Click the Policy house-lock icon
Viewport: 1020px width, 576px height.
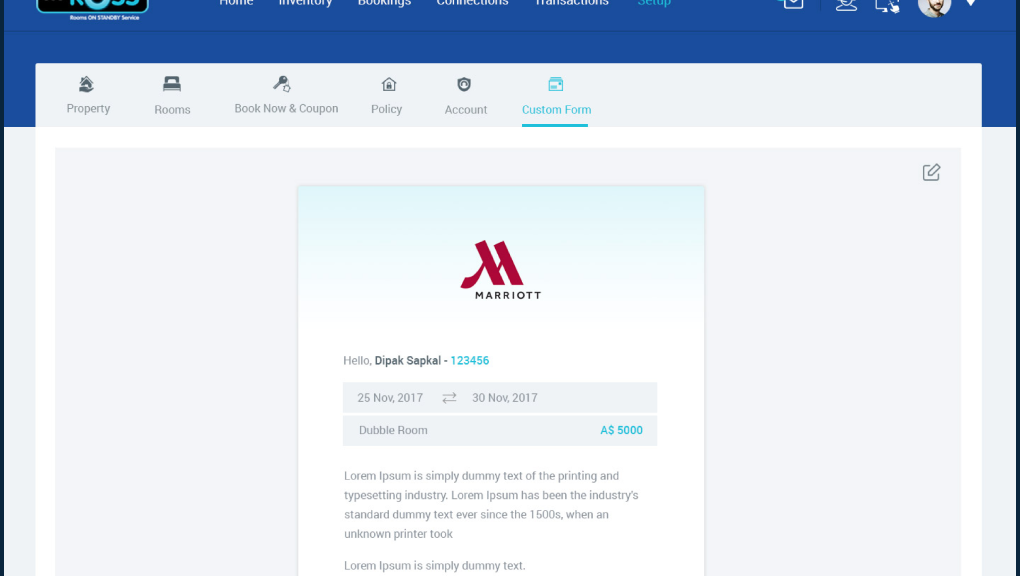point(388,84)
